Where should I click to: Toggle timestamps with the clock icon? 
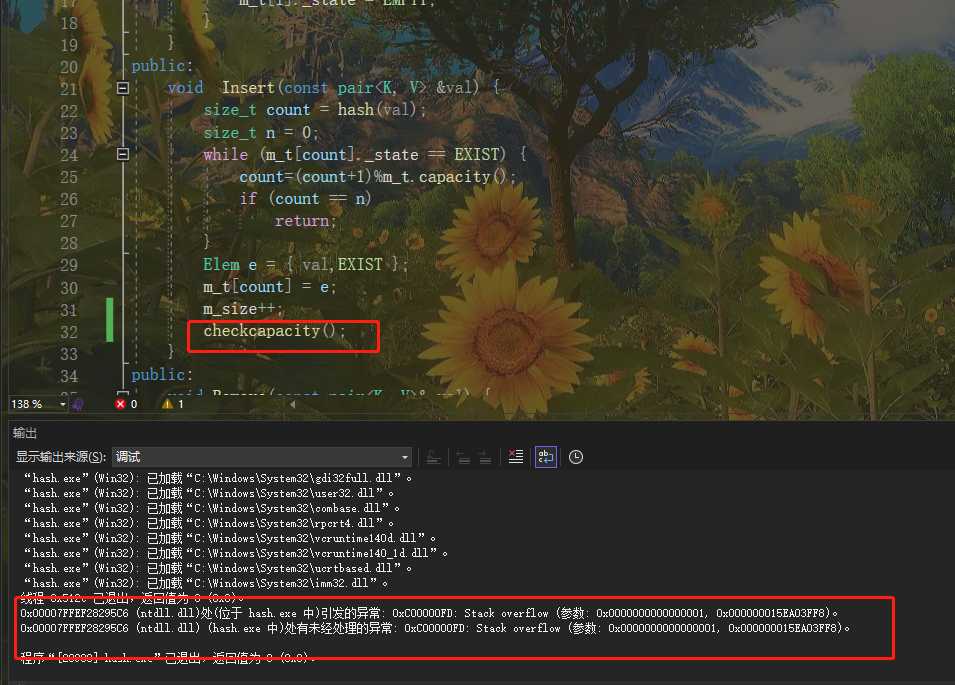point(576,457)
